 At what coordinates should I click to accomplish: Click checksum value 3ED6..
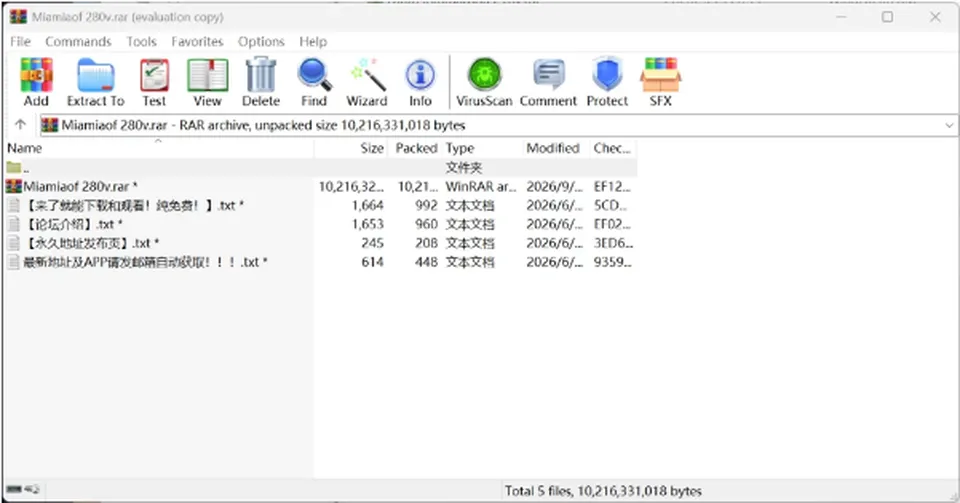point(613,244)
